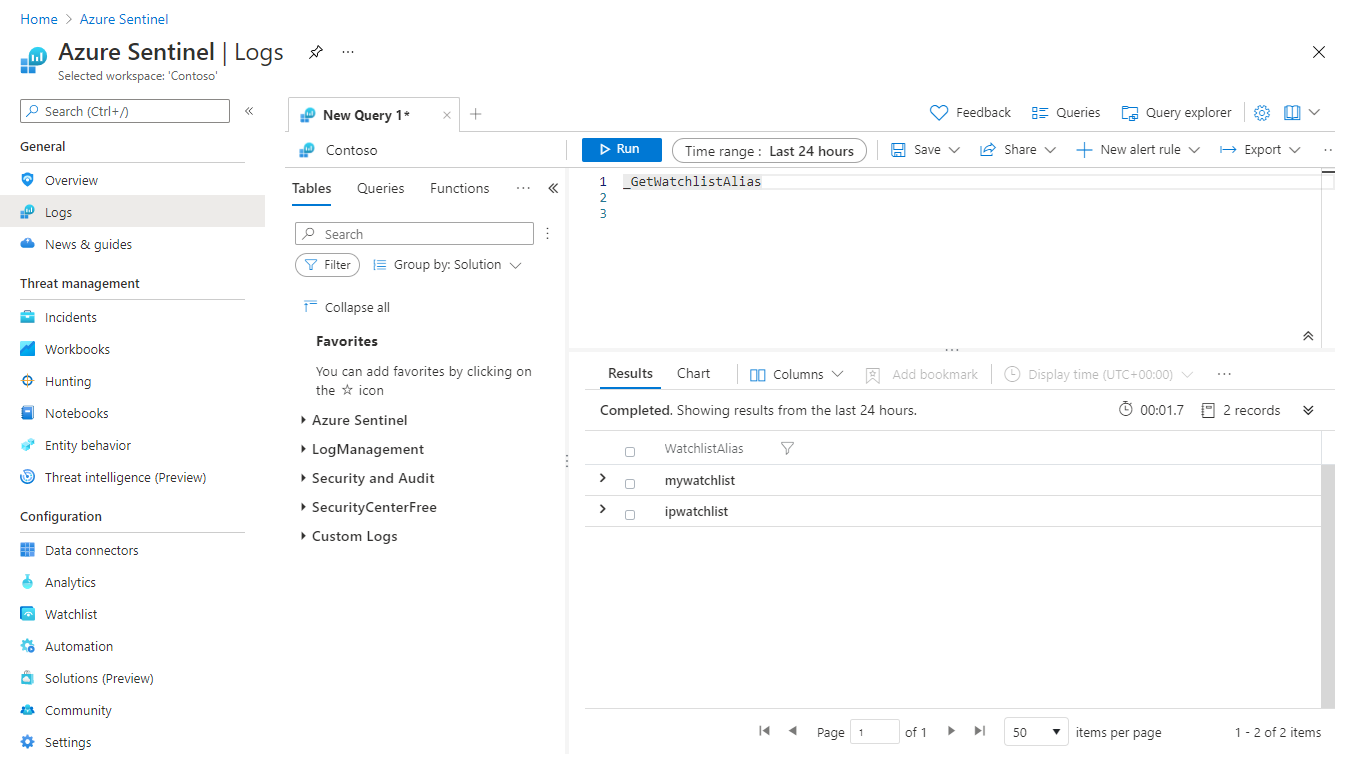Viewport: 1355px width, 765px height.
Task: Open Incidents under Threat management
Action: click(x=71, y=317)
